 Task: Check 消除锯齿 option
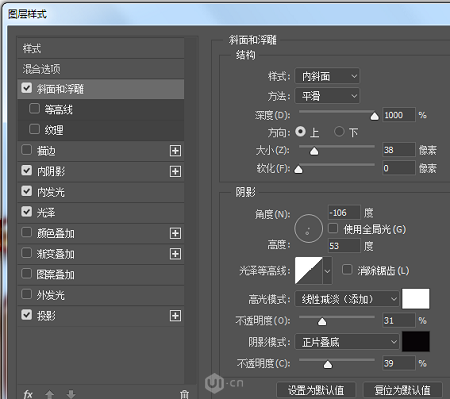pos(347,269)
